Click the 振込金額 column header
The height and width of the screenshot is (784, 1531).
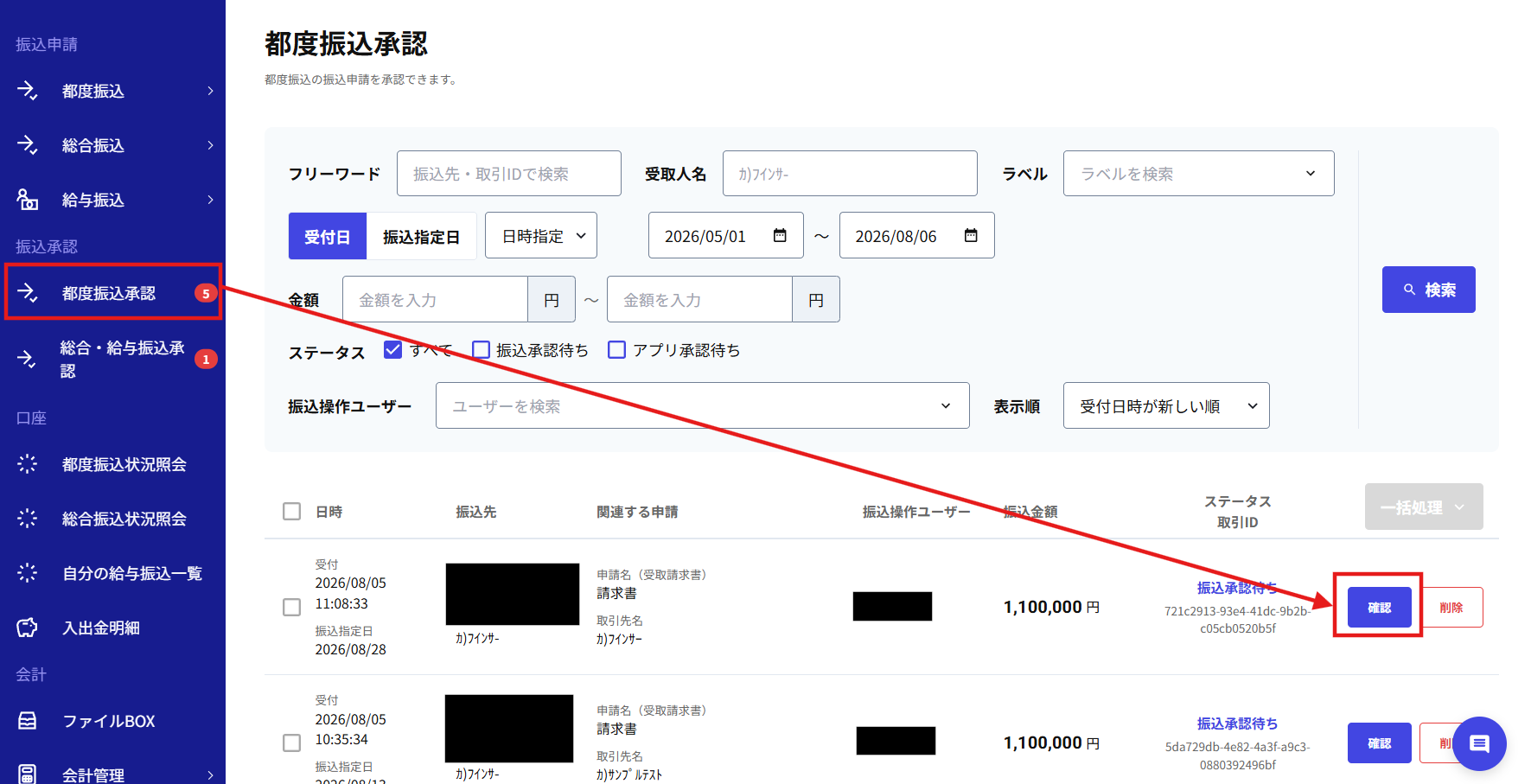coord(1030,512)
